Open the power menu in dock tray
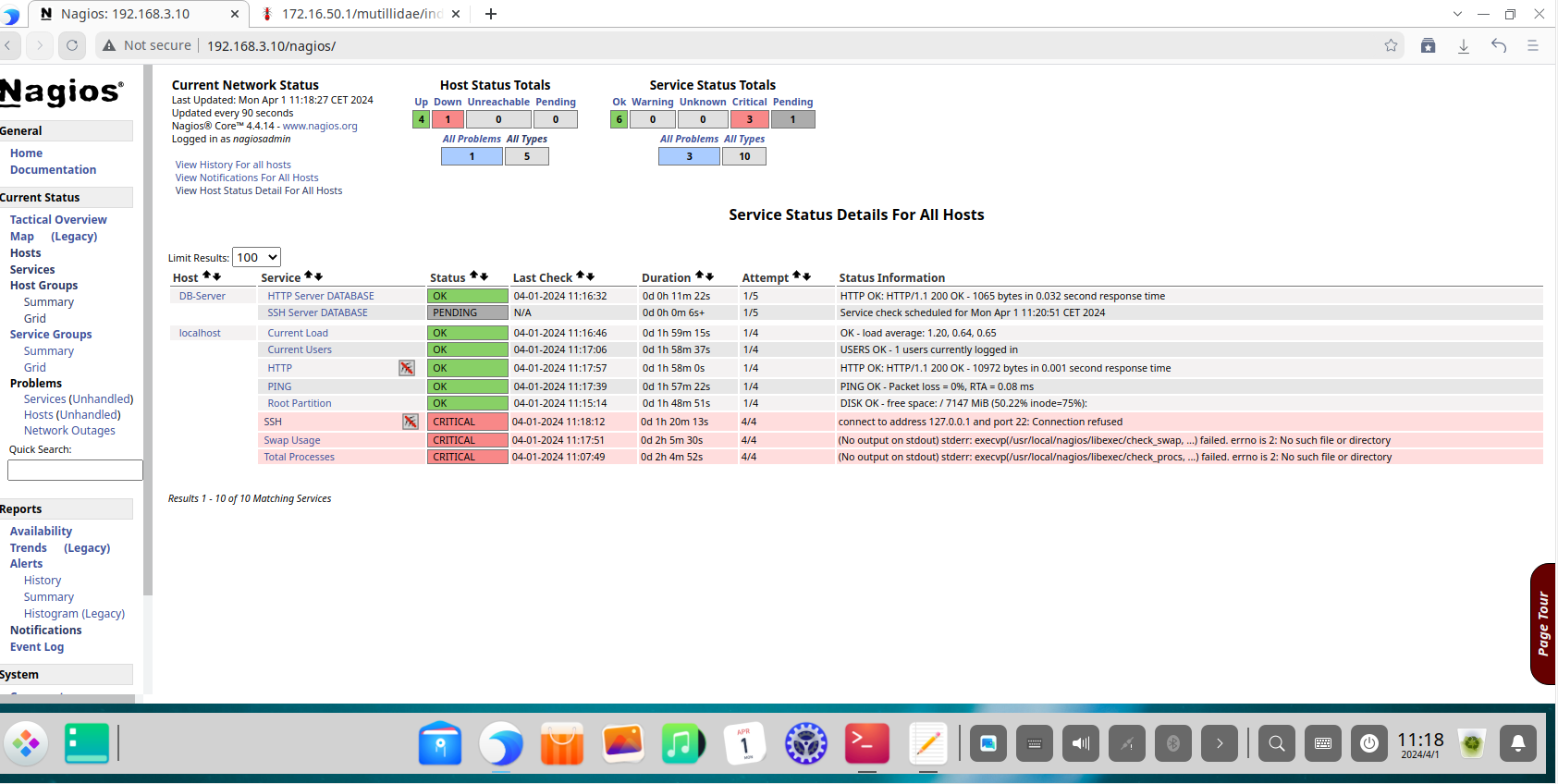Viewport: 1558px width, 784px height. tap(1369, 743)
